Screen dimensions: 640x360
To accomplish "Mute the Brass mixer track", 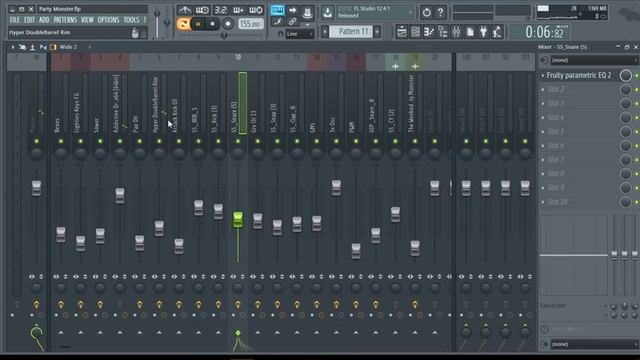I will point(61,141).
